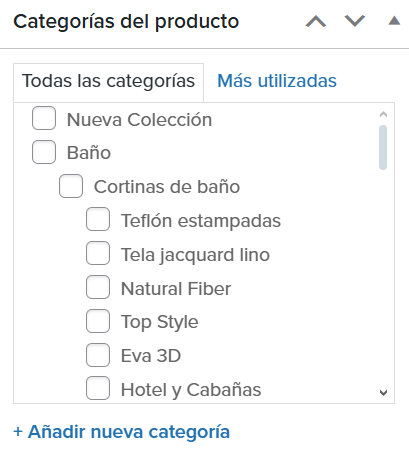Switch to the Más utilizadas tab

pos(277,81)
